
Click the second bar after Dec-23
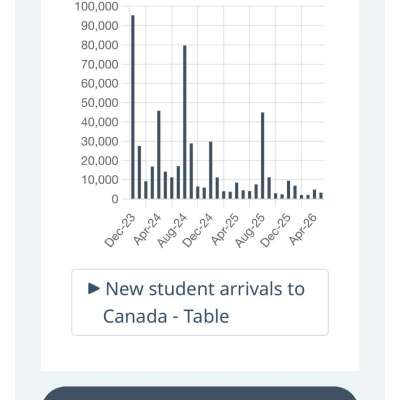146,190
